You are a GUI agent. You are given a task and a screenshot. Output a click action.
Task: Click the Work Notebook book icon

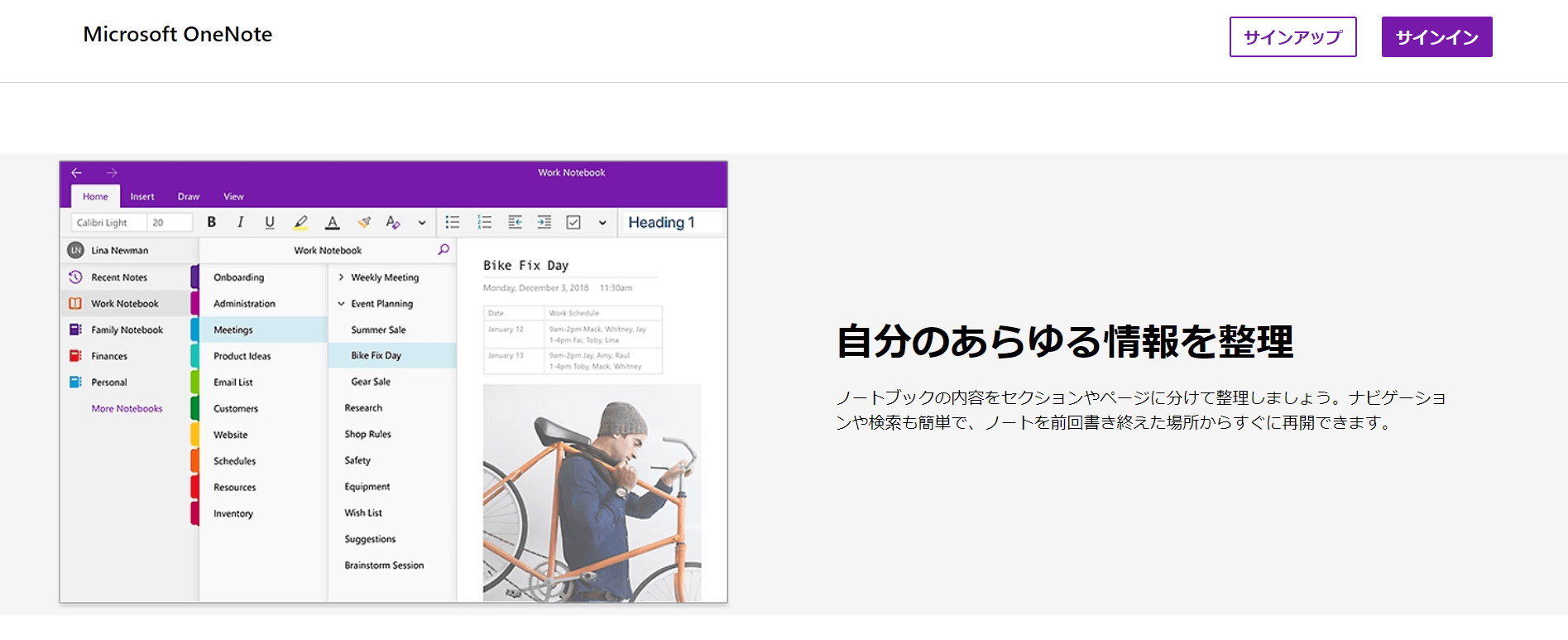[x=75, y=303]
